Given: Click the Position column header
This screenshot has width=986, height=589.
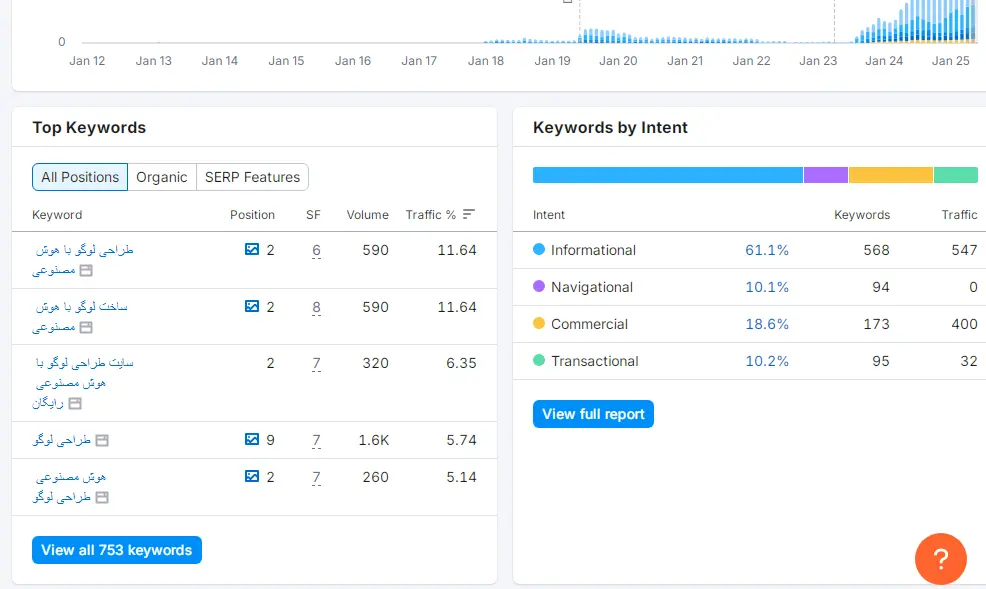Looking at the screenshot, I should pos(252,215).
